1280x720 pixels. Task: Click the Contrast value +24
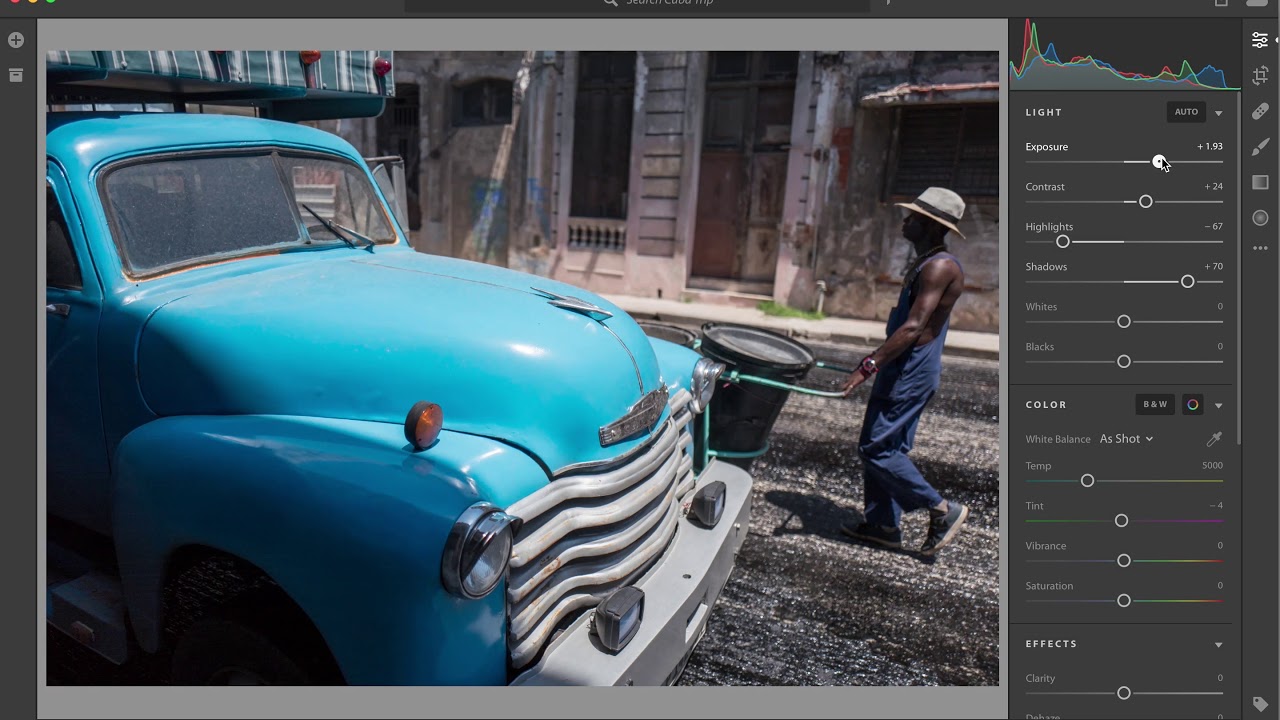tap(1213, 186)
